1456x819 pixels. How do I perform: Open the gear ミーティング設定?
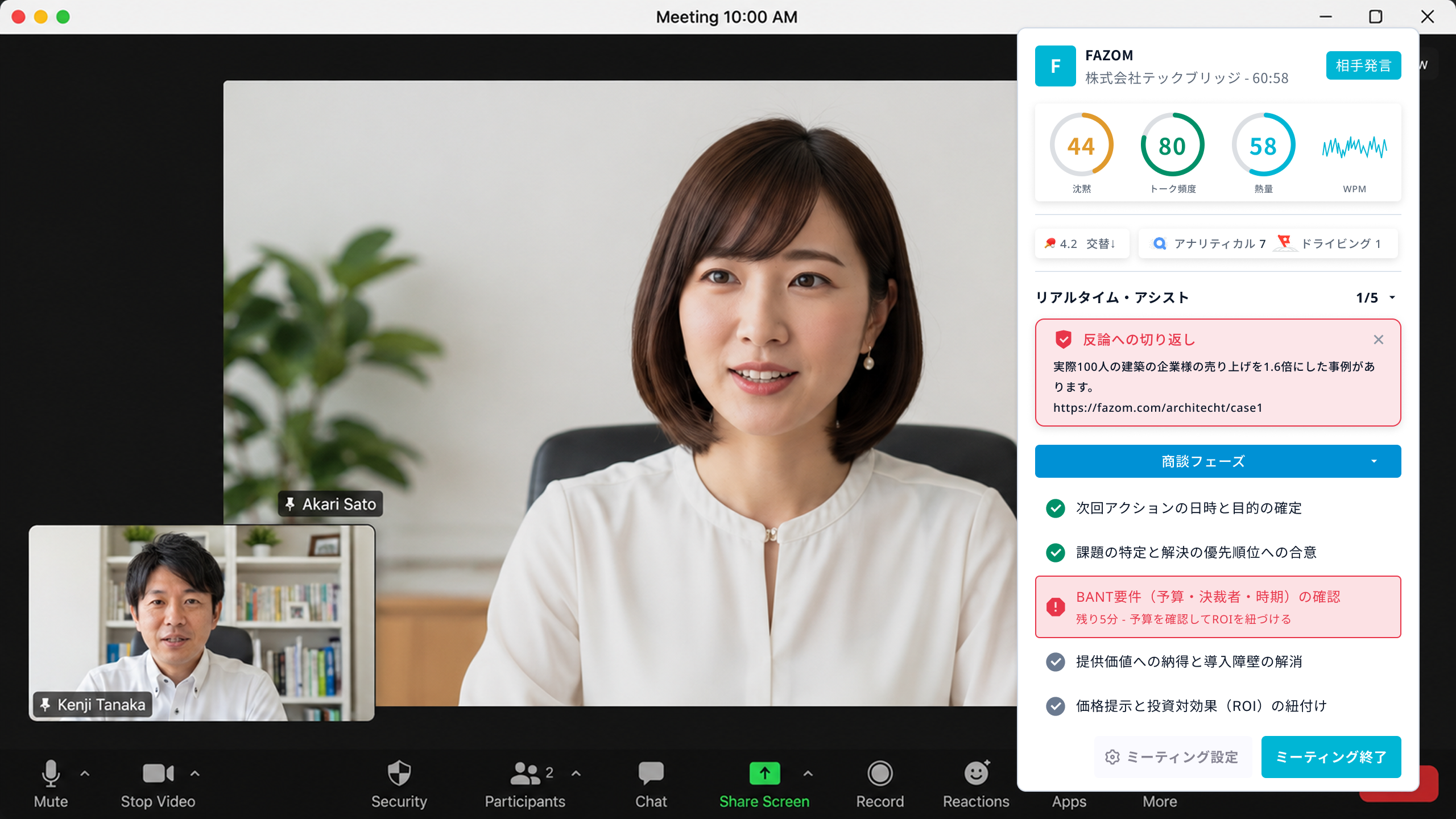pos(1173,757)
